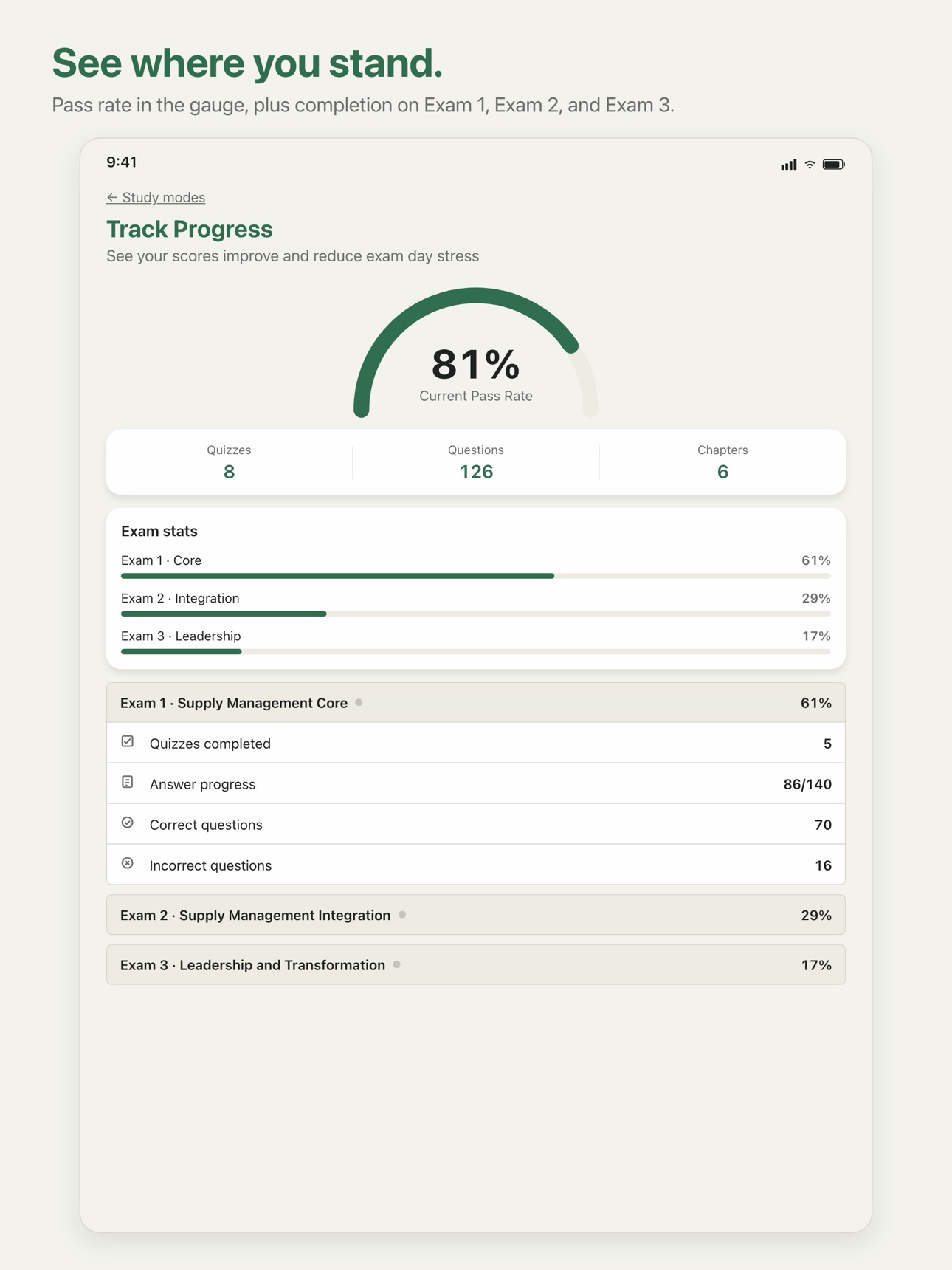Image resolution: width=952 pixels, height=1270 pixels.
Task: Select the Quizzes stat showing 8
Action: 230,462
